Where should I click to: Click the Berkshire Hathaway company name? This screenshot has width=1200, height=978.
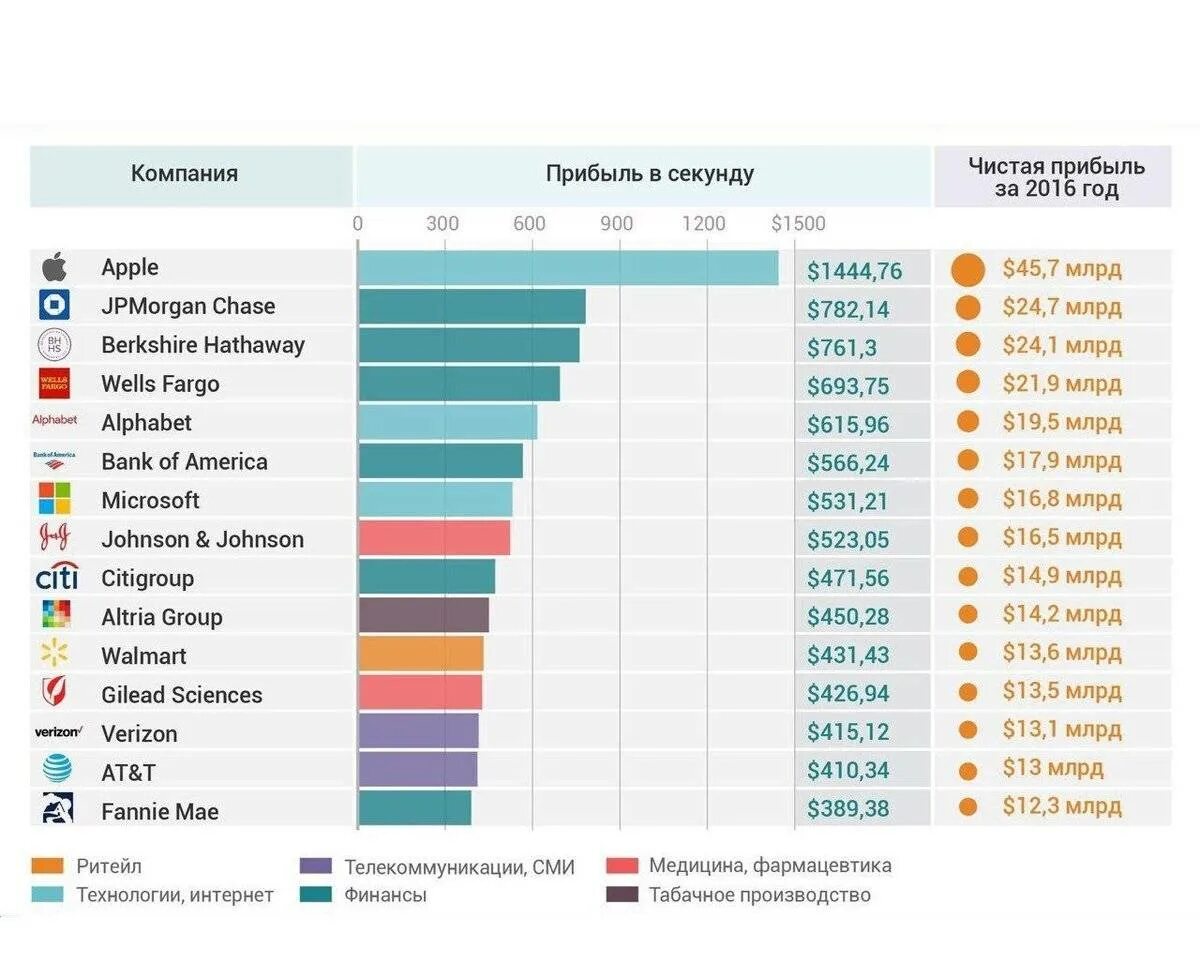coord(203,345)
